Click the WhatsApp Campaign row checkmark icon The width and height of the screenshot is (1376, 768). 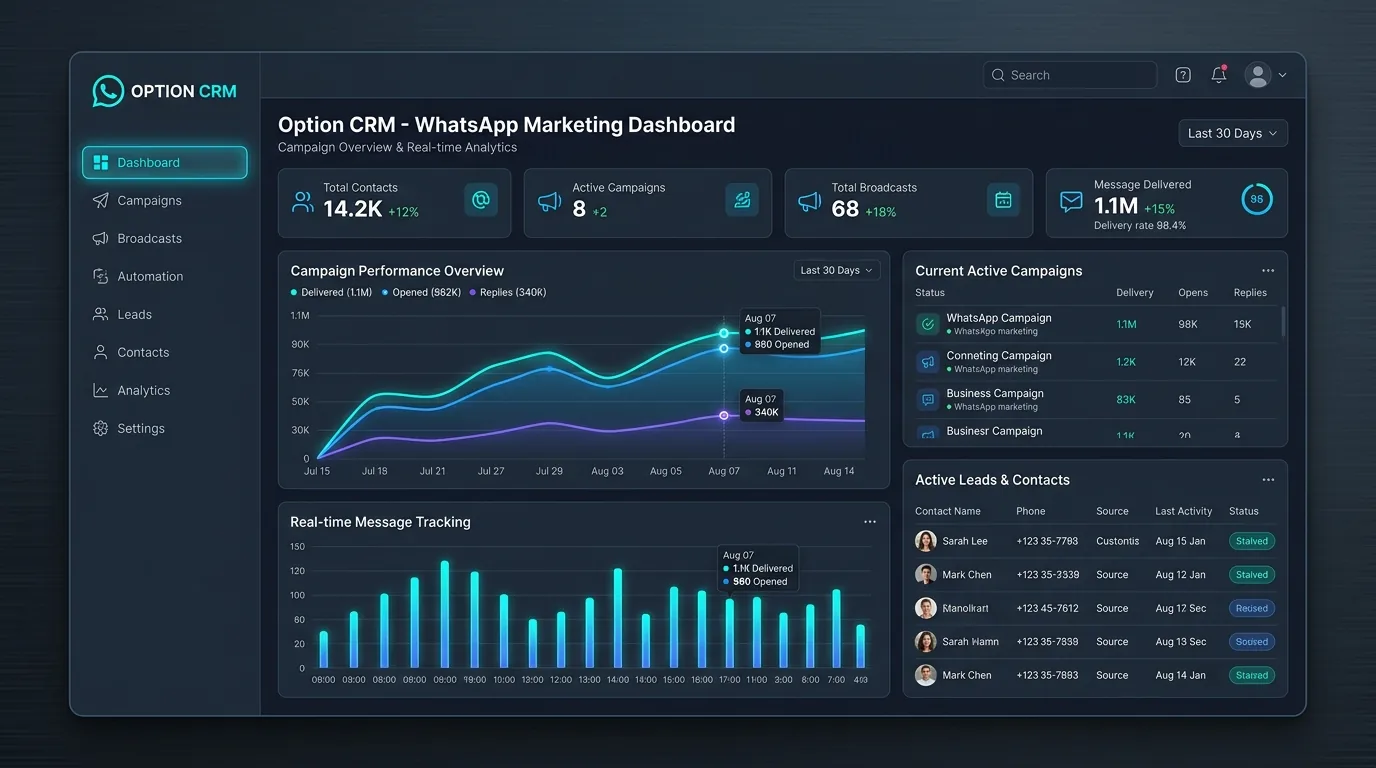928,324
